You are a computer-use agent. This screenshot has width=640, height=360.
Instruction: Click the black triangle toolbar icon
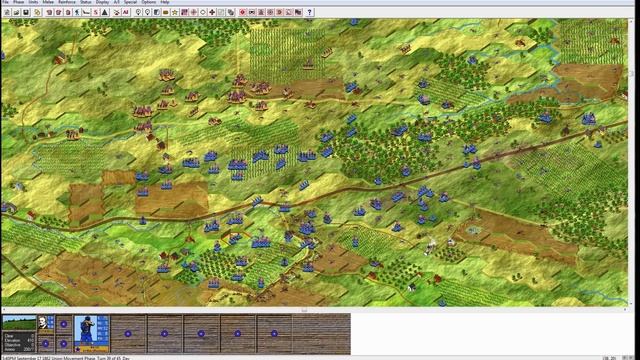104,12
